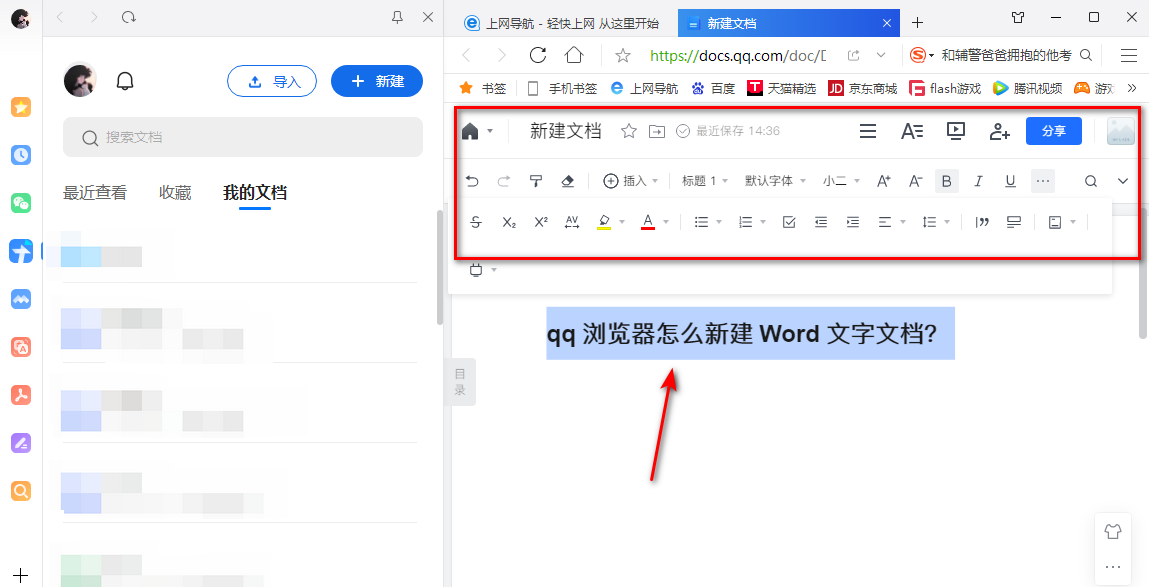
Task: Toggle bold formatting on selected text
Action: point(946,180)
